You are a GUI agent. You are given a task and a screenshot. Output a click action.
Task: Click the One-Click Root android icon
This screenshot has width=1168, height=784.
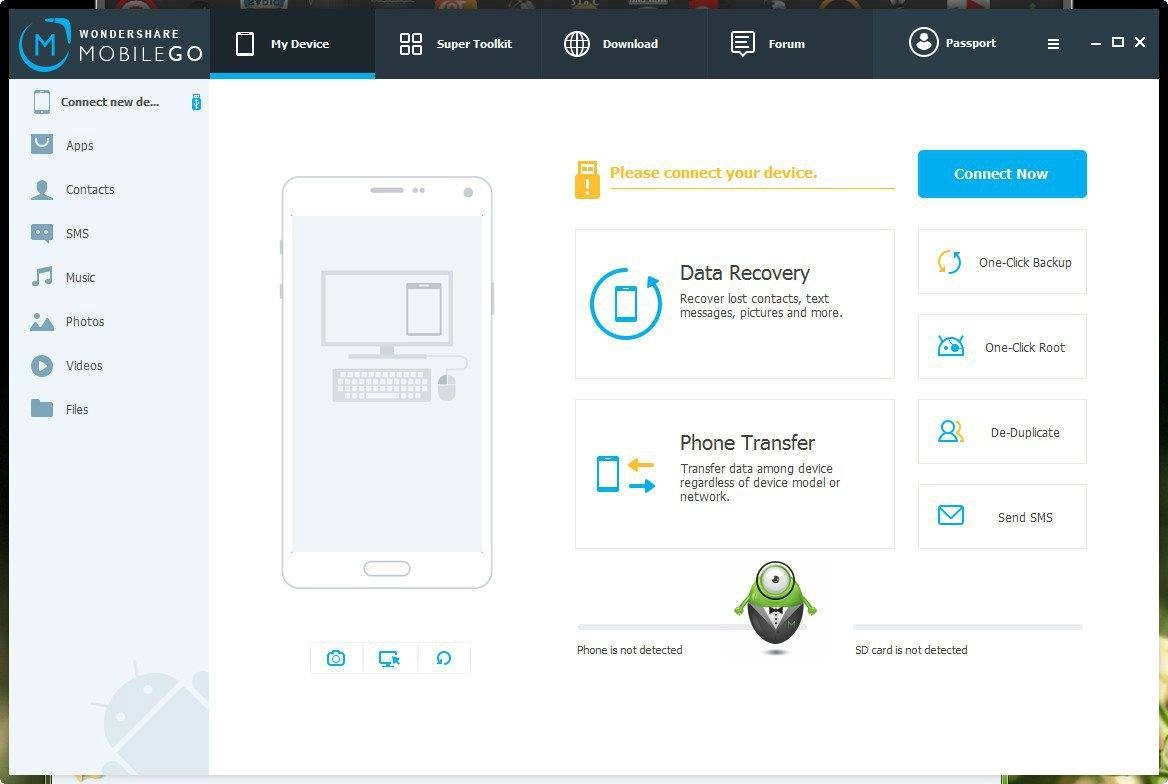(950, 346)
